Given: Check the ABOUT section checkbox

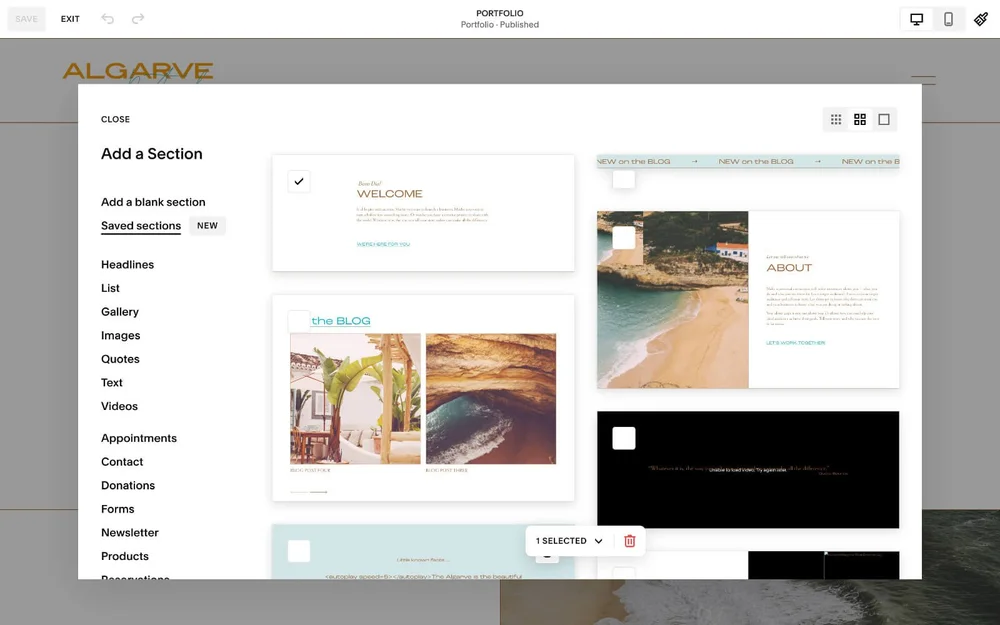Looking at the screenshot, I should (x=624, y=238).
